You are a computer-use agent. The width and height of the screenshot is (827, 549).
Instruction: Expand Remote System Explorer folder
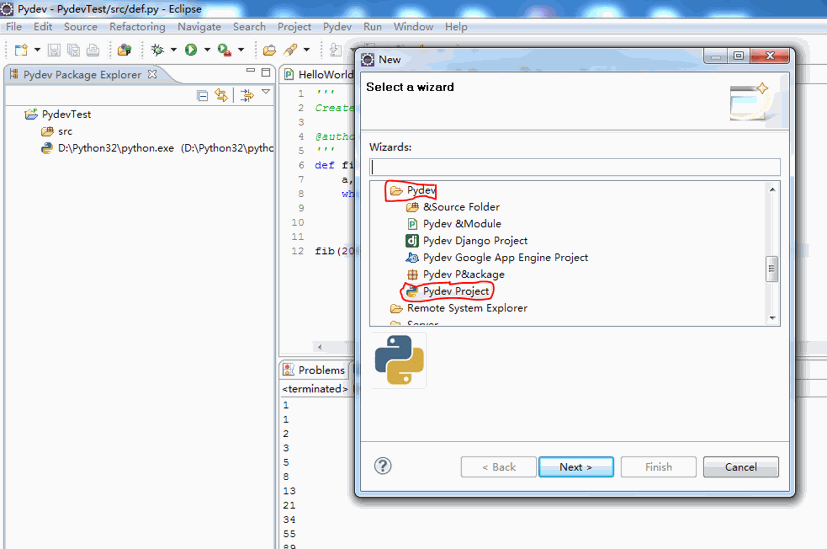[x=458, y=309]
